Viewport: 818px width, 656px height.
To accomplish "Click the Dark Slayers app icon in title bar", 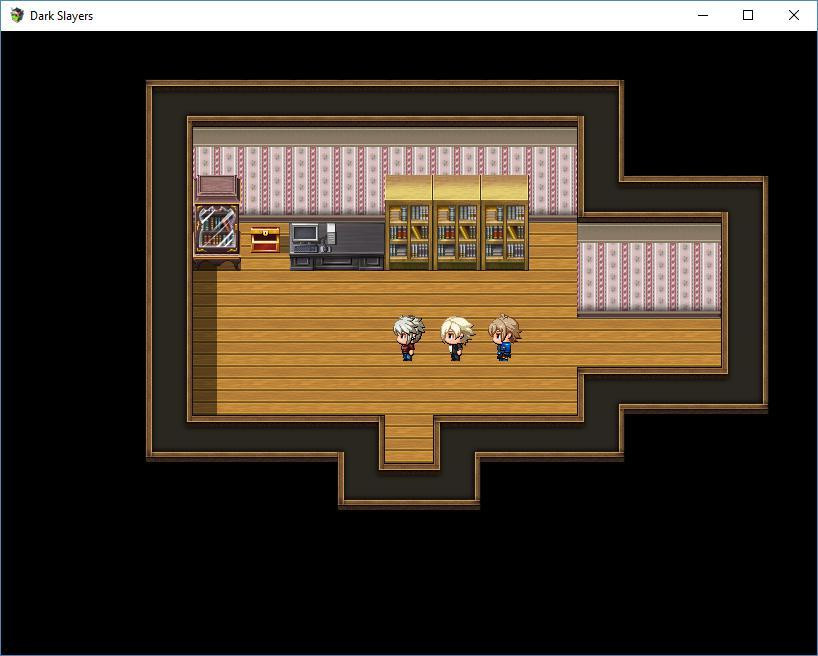I will tap(17, 15).
